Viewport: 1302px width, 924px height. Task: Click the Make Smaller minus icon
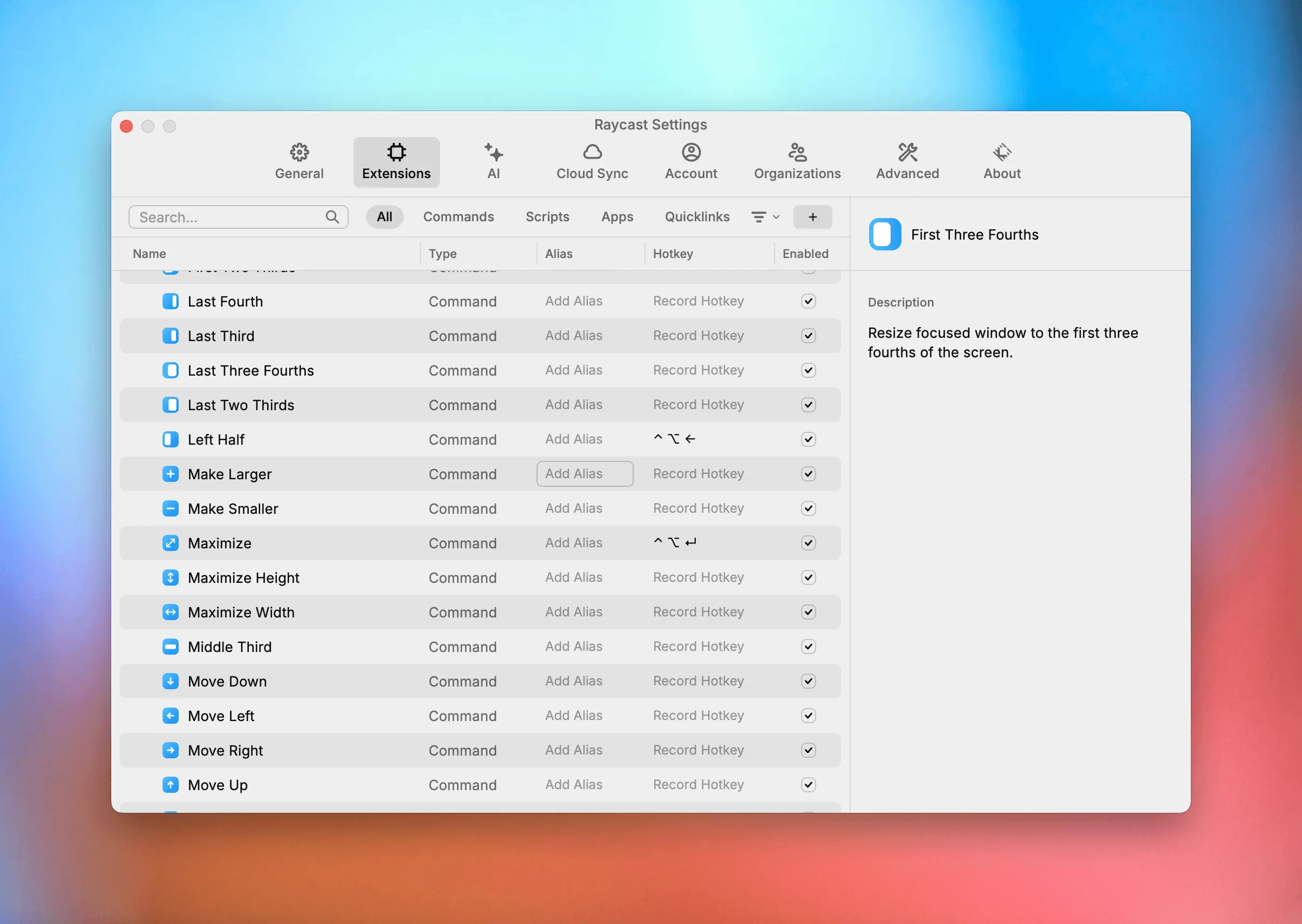click(x=170, y=508)
